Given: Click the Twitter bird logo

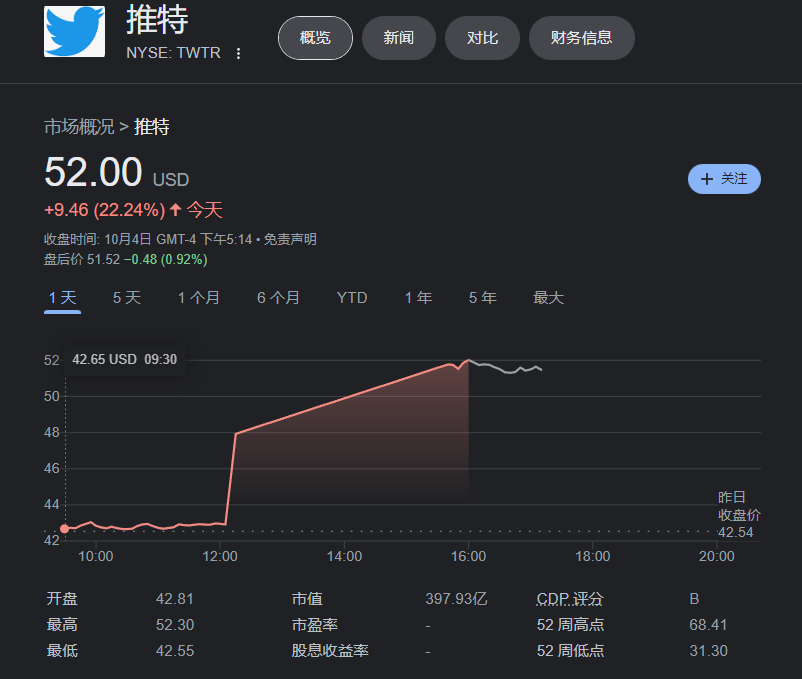Looking at the screenshot, I should (x=75, y=31).
